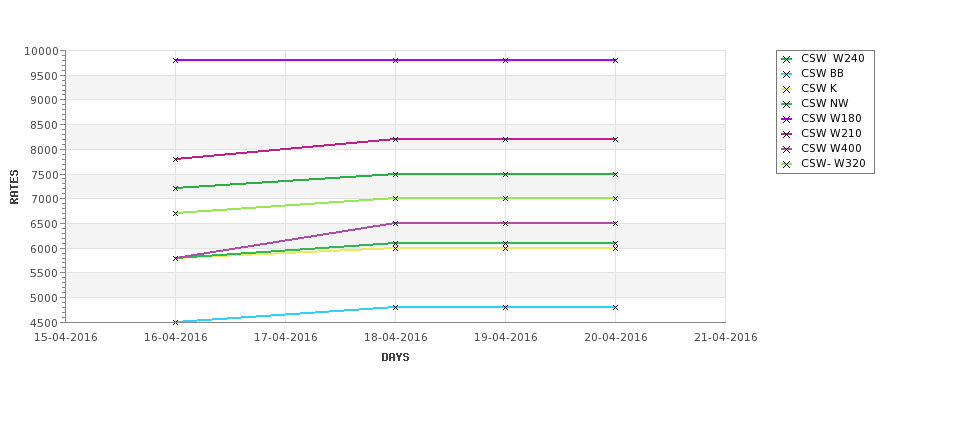The height and width of the screenshot is (429, 975).
Task: Click the CSW W180 point on 16-04-2016
Action: 175,60
